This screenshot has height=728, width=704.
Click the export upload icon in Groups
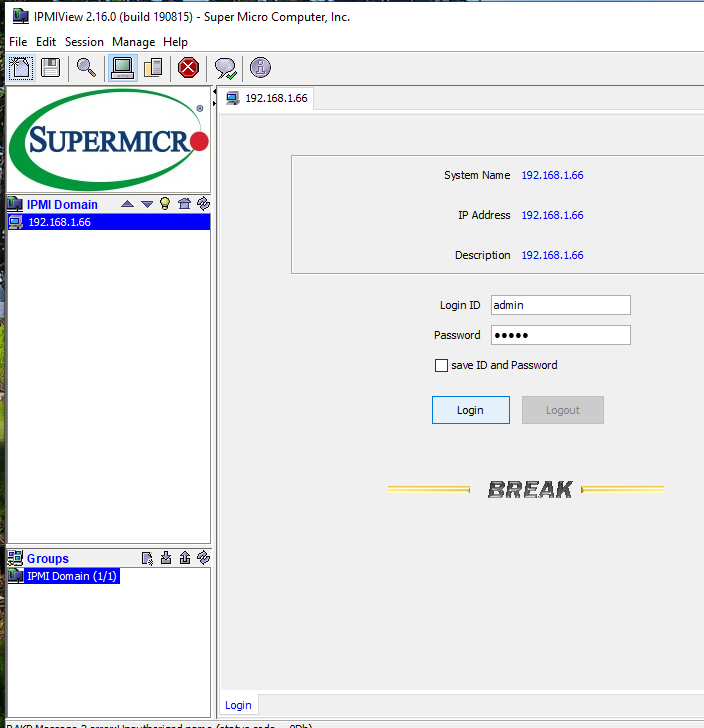click(x=185, y=558)
